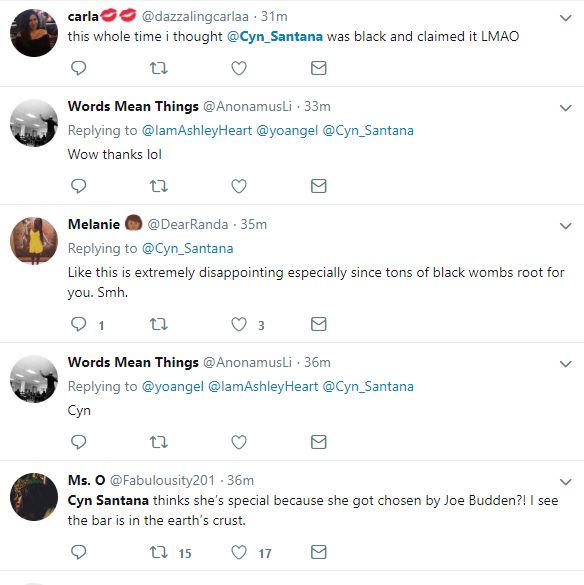This screenshot has height=585, width=584.
Task: View Melanie's profile picture avatar
Action: coord(34,241)
